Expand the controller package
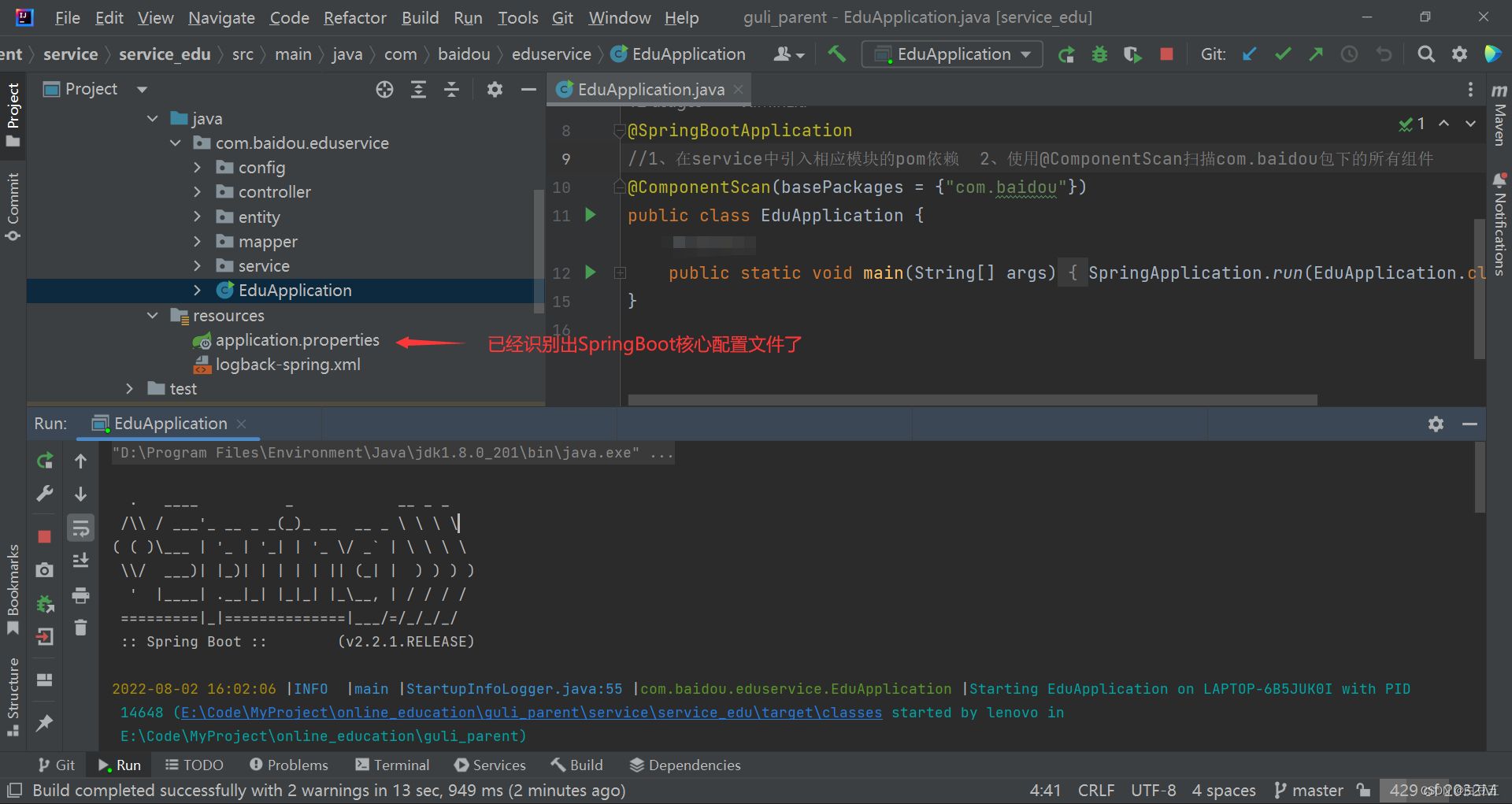1512x804 pixels. pyautogui.click(x=198, y=192)
